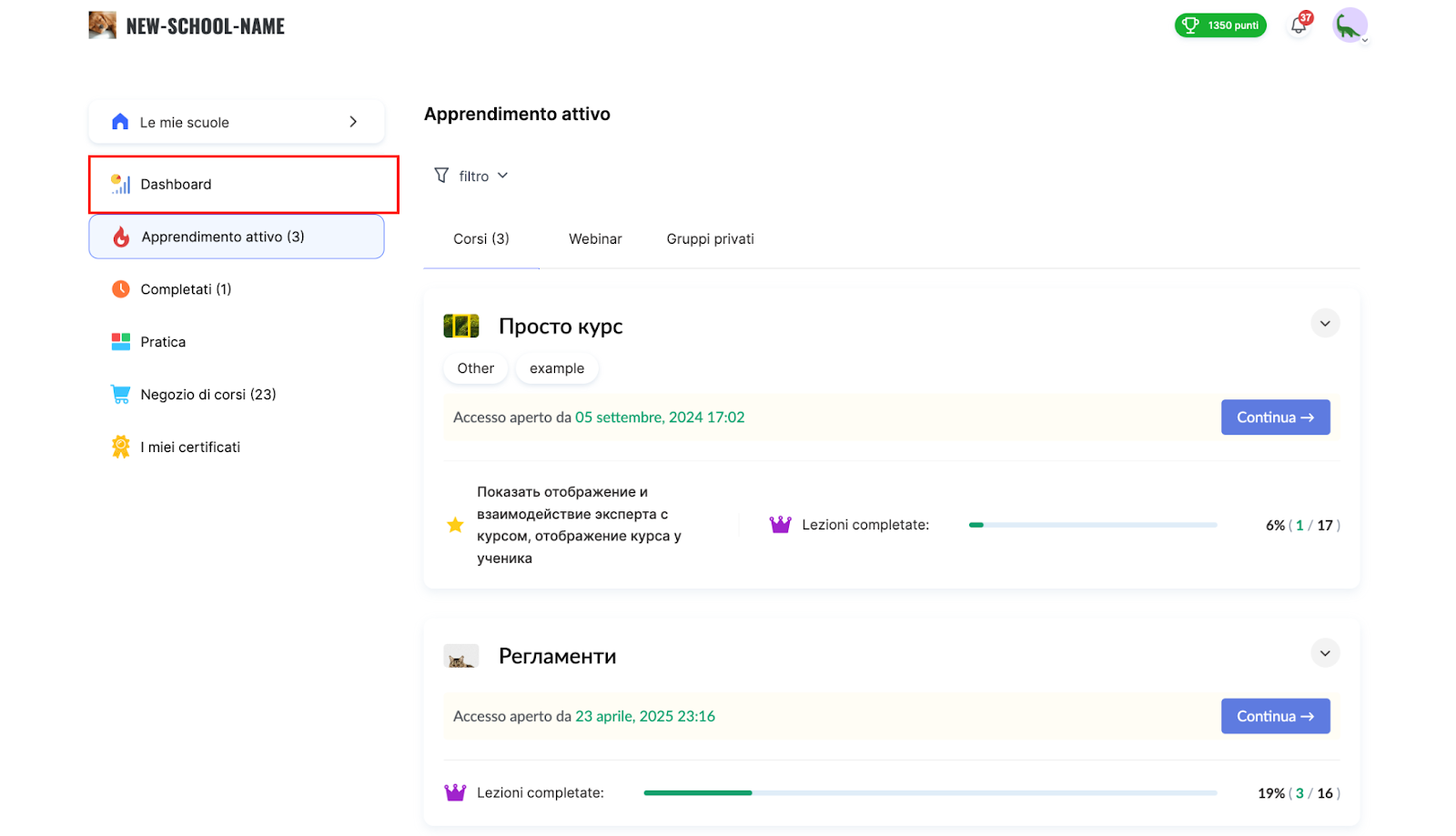
Task: Switch to the Webinar tab
Action: pyautogui.click(x=595, y=239)
